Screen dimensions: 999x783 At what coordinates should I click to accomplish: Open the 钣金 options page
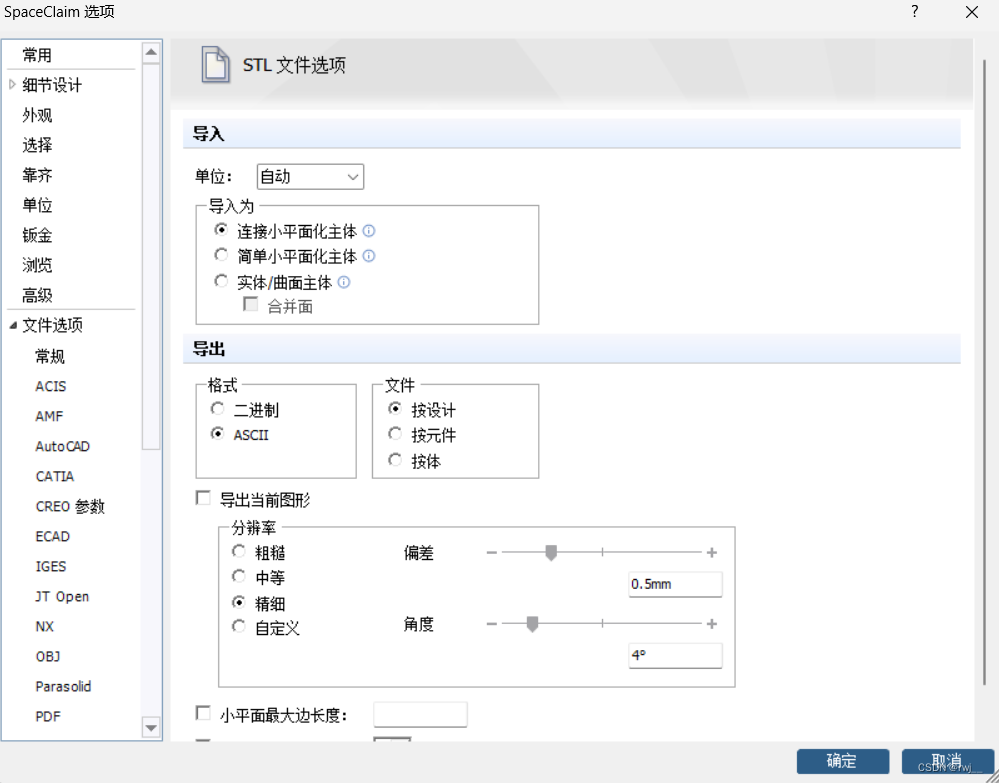pyautogui.click(x=37, y=235)
